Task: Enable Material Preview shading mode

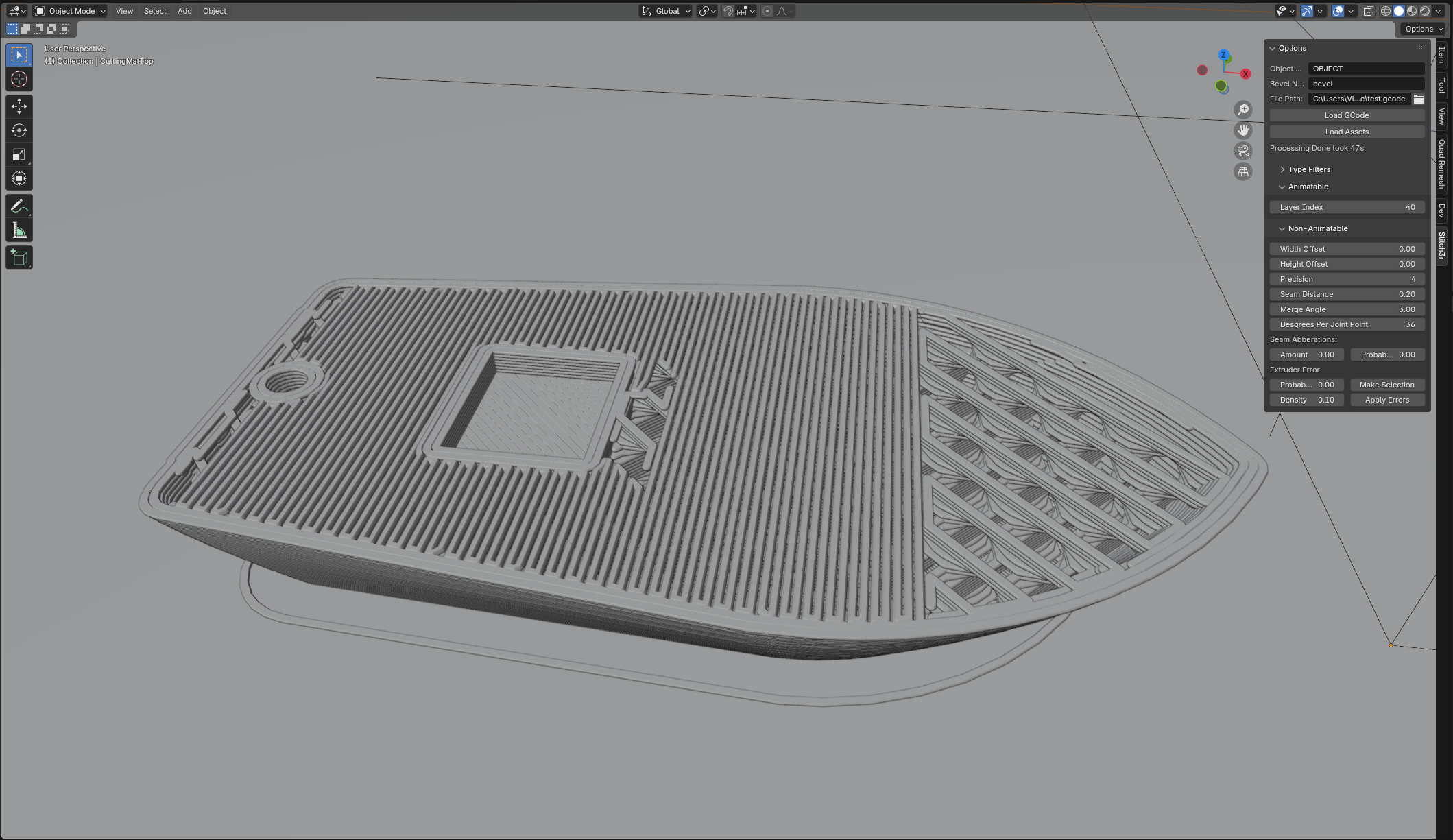Action: tap(1411, 10)
